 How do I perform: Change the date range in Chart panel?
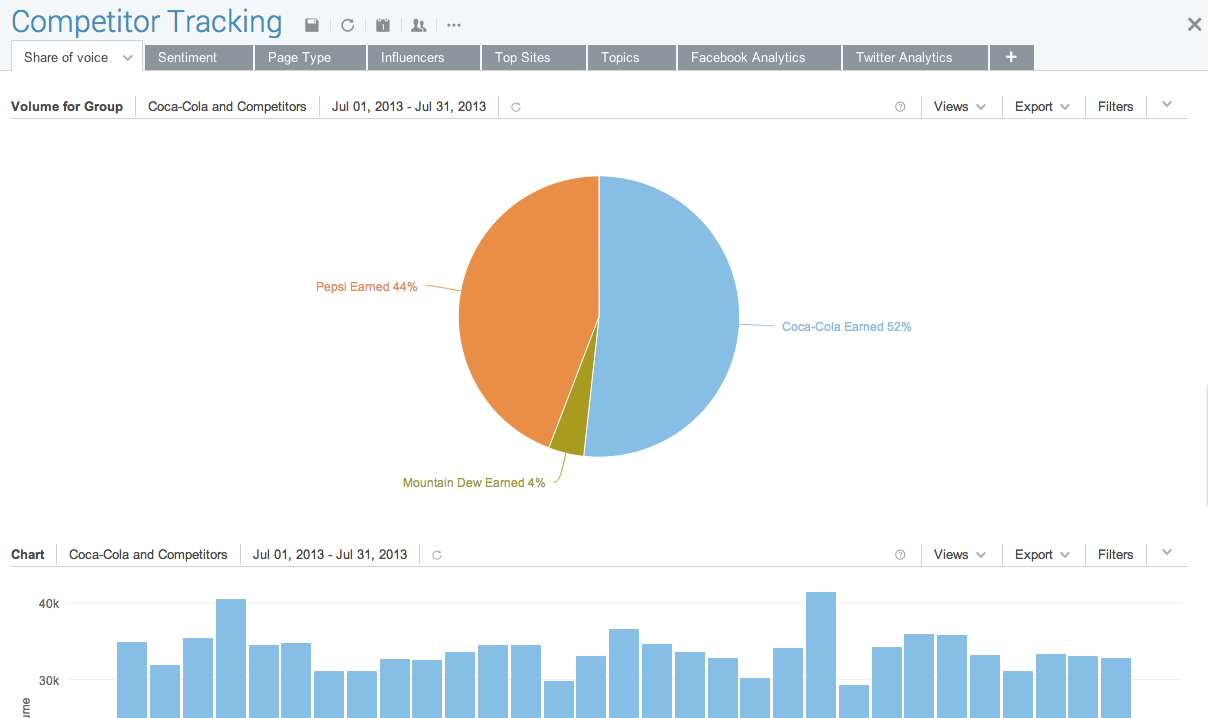(x=330, y=555)
